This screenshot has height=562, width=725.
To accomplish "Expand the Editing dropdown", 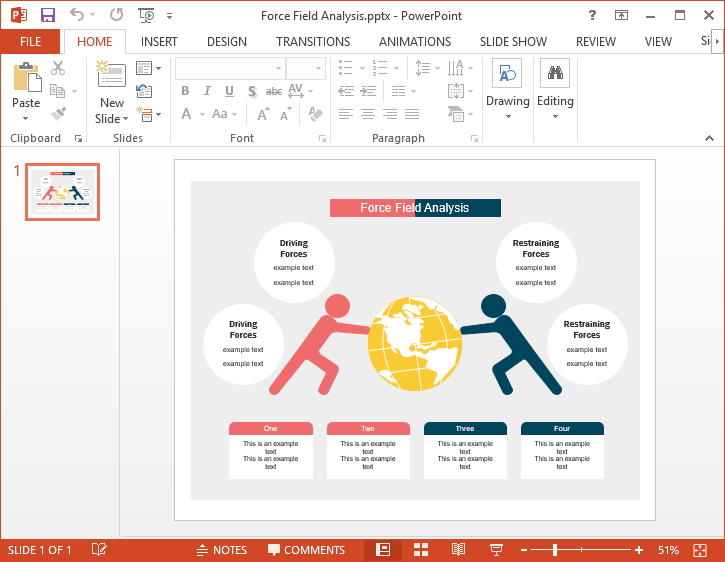I will [x=555, y=116].
